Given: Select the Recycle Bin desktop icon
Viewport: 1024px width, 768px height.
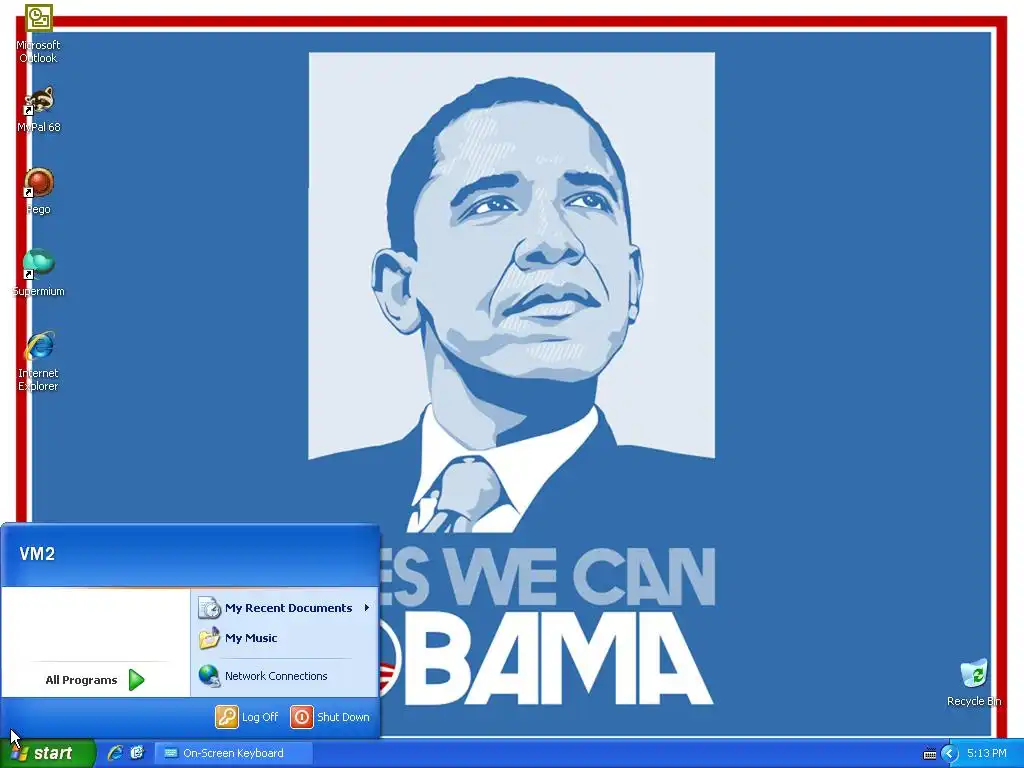Looking at the screenshot, I should click(974, 682).
